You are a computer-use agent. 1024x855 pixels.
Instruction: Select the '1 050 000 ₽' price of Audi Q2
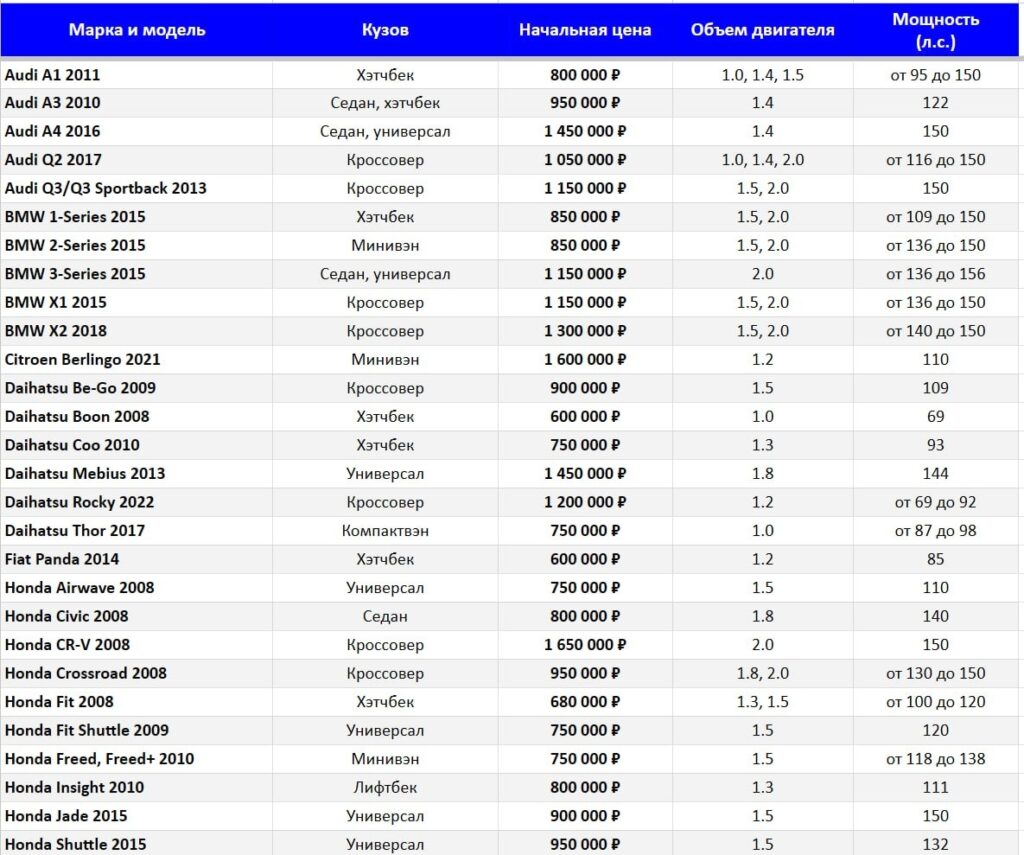pyautogui.click(x=585, y=160)
